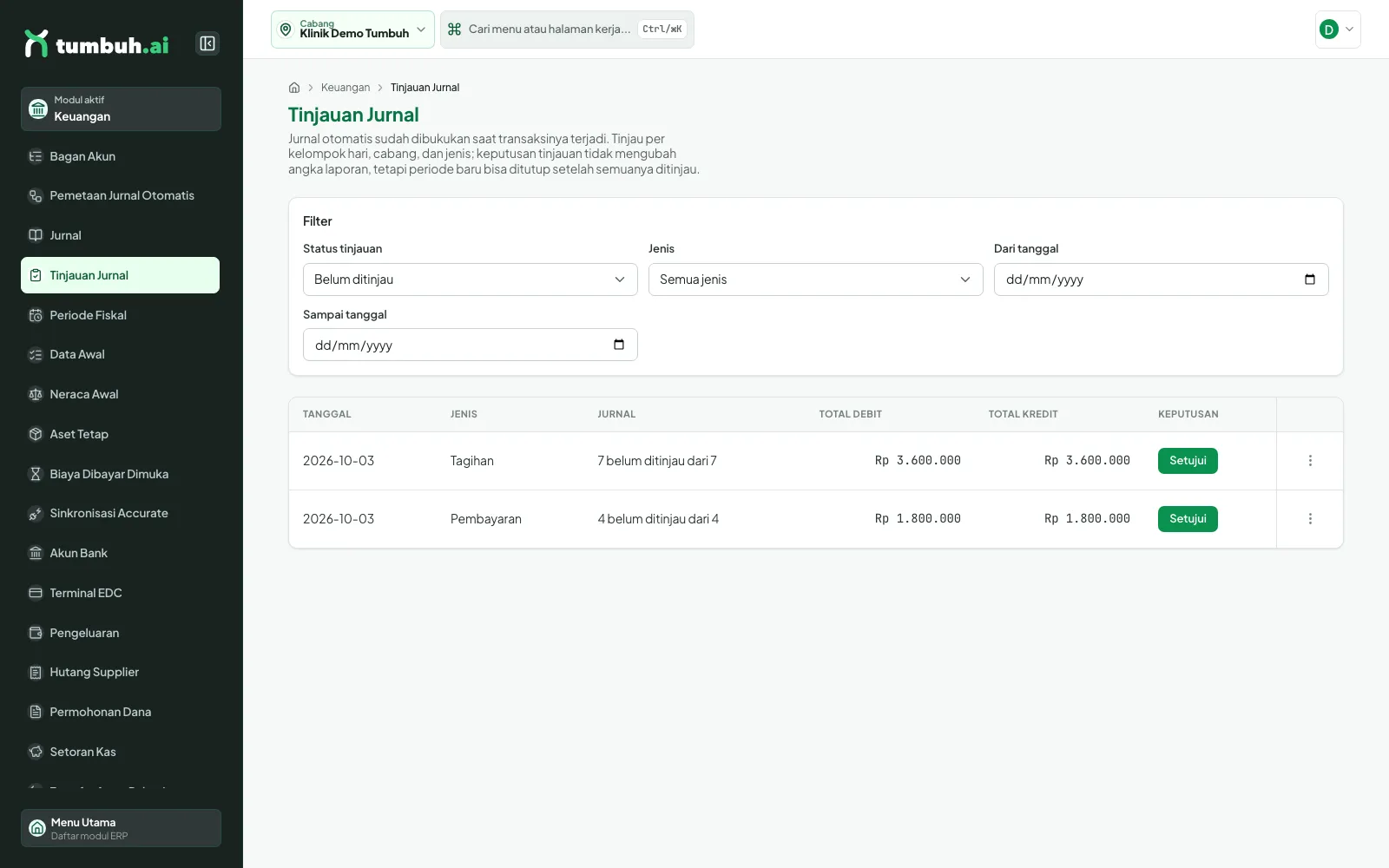Click the Pengeluaran wallet icon
Screen dimensions: 1389x868
click(36, 633)
